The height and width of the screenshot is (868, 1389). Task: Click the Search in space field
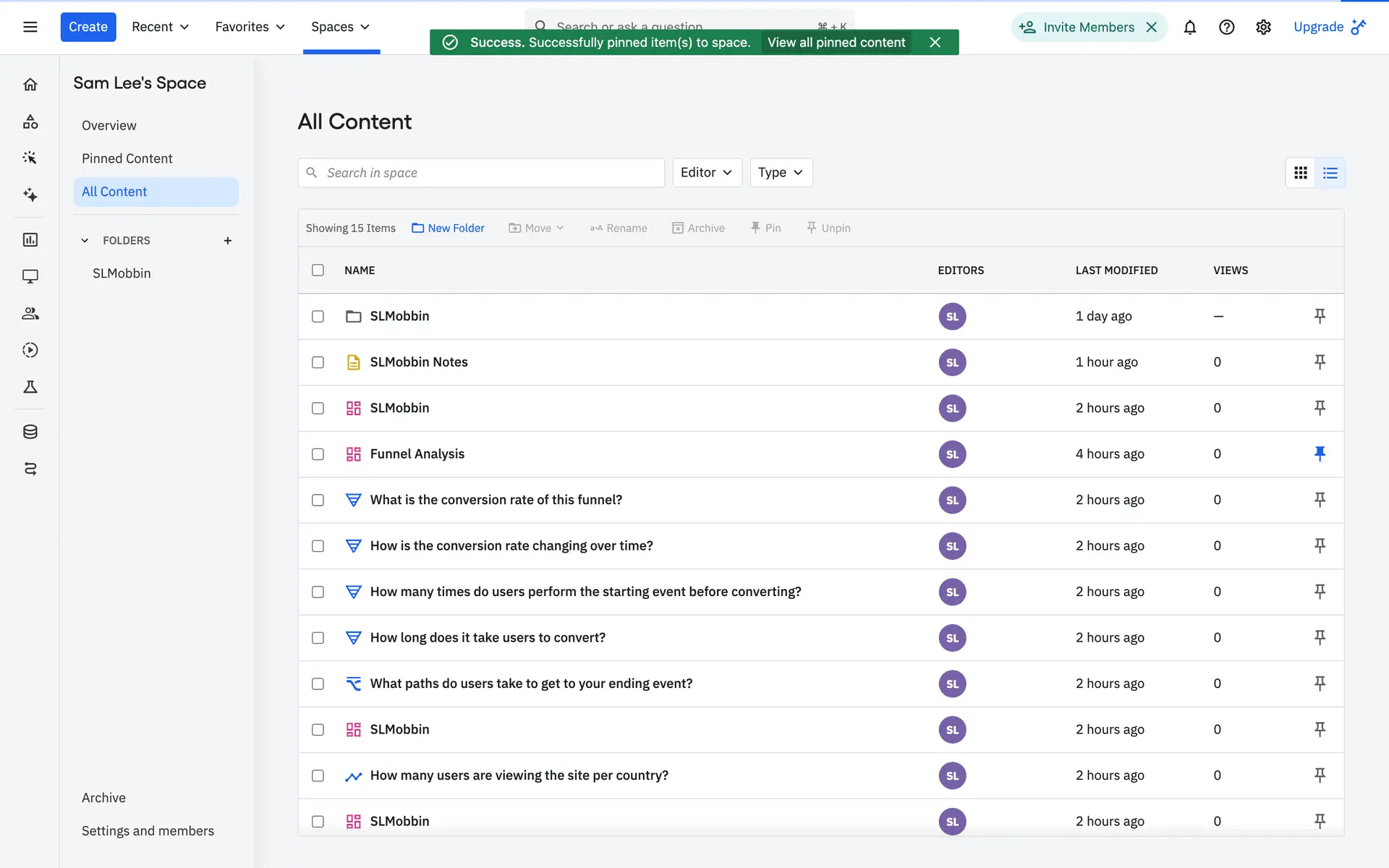pyautogui.click(x=481, y=173)
